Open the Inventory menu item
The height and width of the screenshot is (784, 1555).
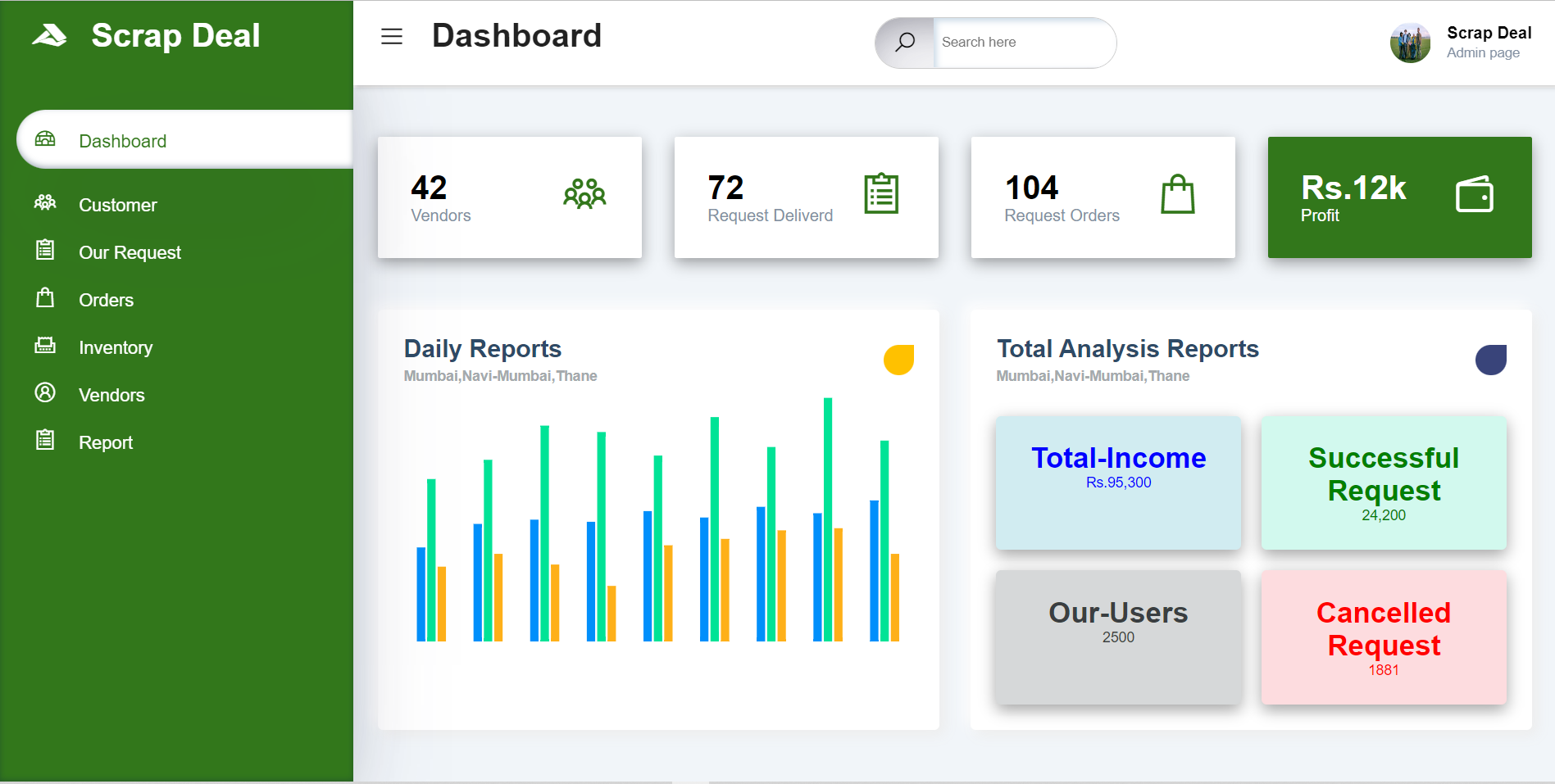coord(116,347)
